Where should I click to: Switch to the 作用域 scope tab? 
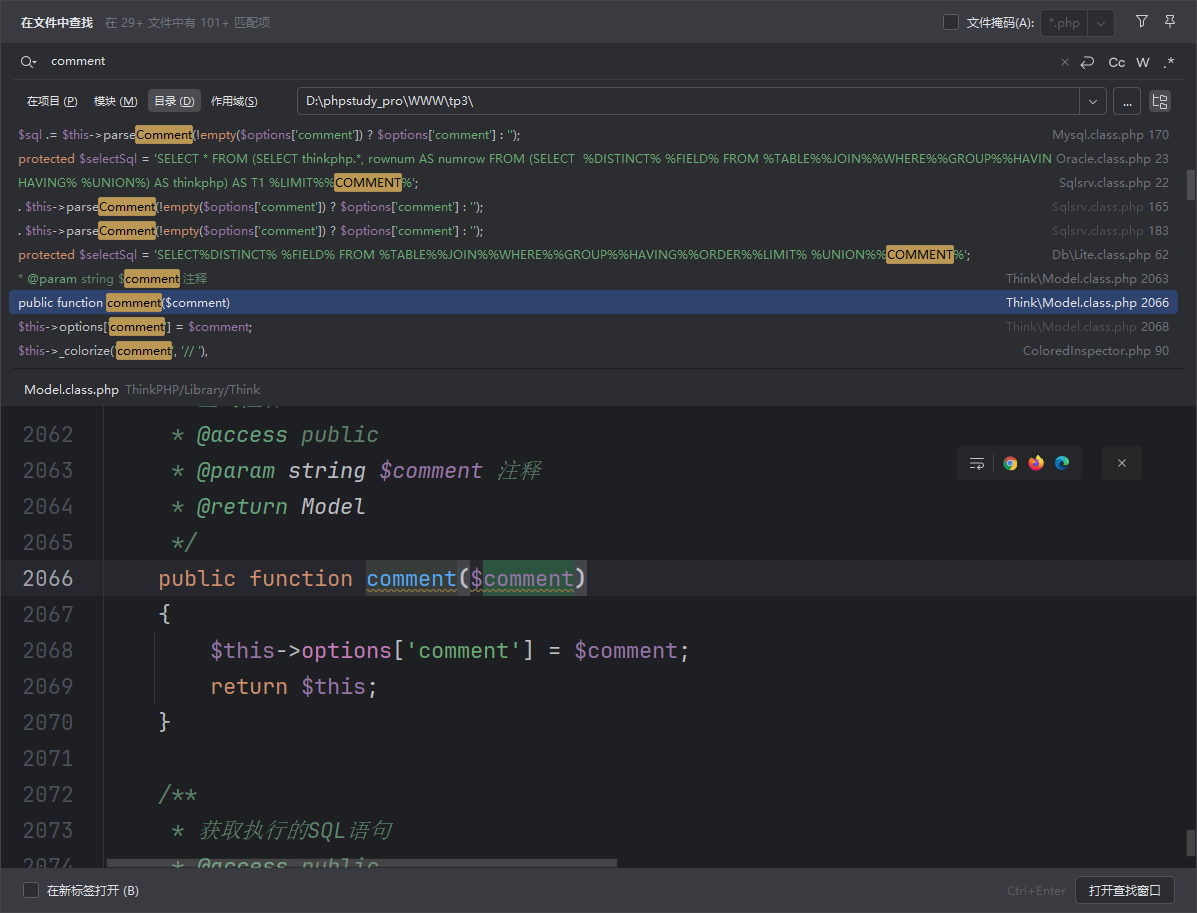click(x=234, y=101)
